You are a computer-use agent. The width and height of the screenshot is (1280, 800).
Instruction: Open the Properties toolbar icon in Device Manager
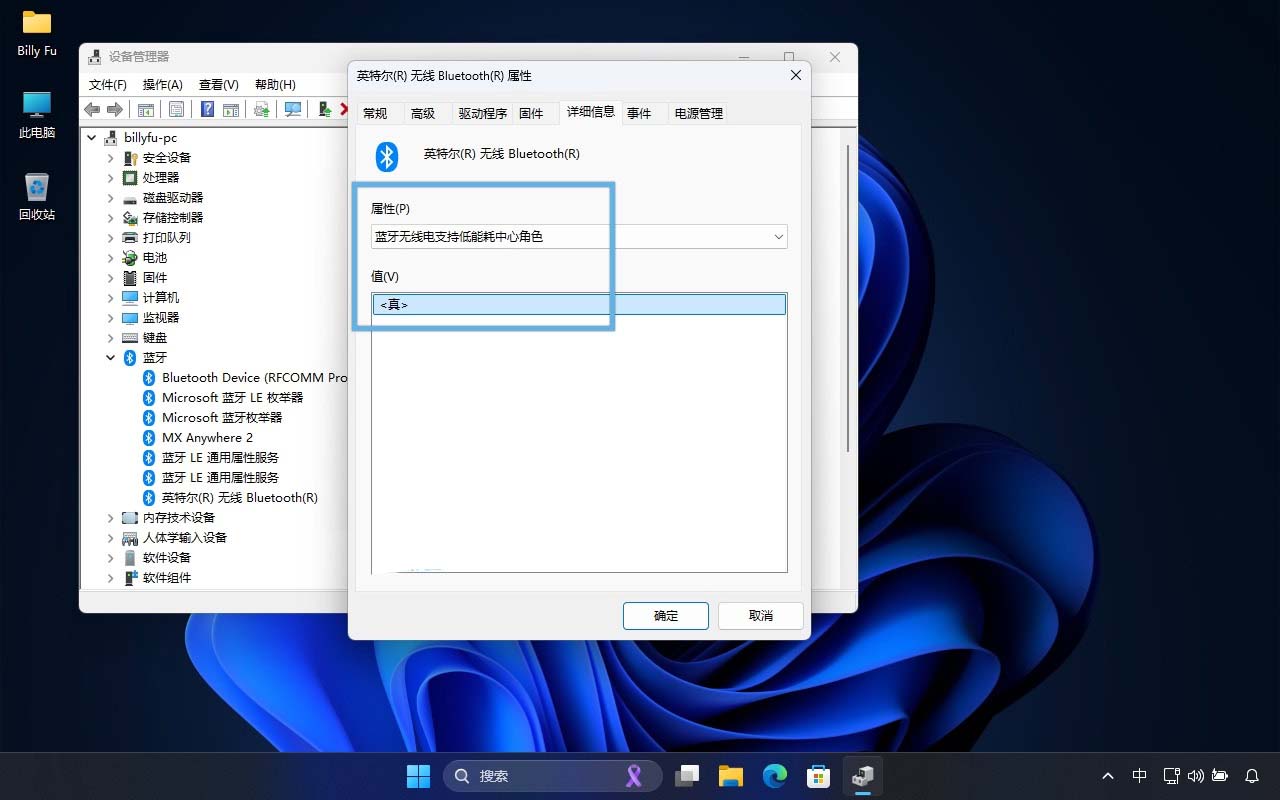pyautogui.click(x=176, y=109)
